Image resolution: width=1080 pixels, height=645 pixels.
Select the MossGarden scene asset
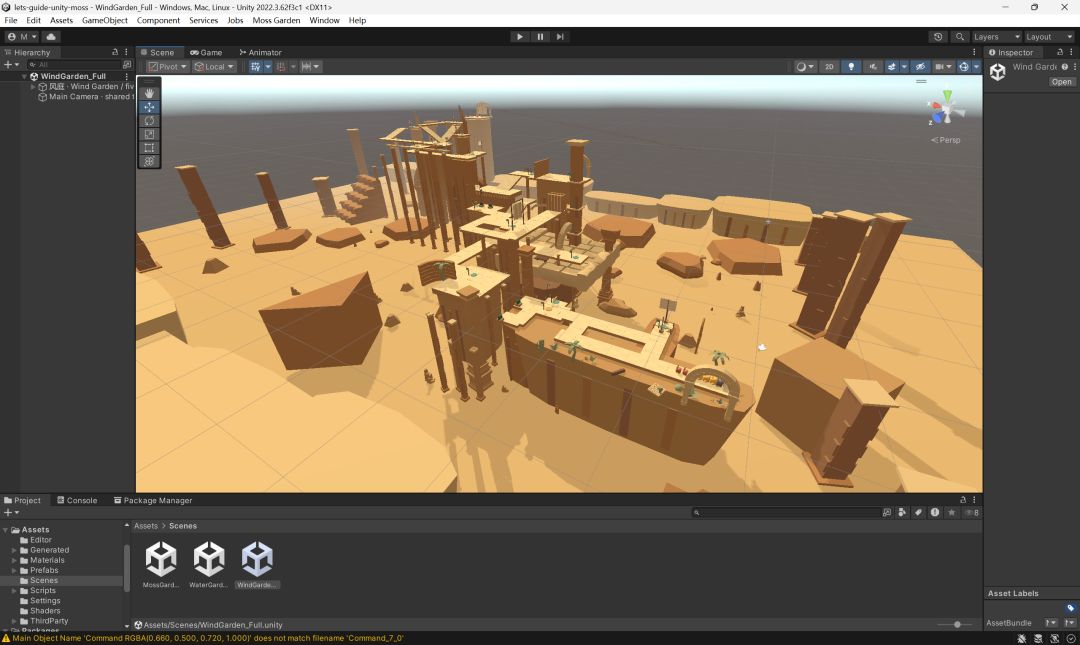(x=161, y=564)
